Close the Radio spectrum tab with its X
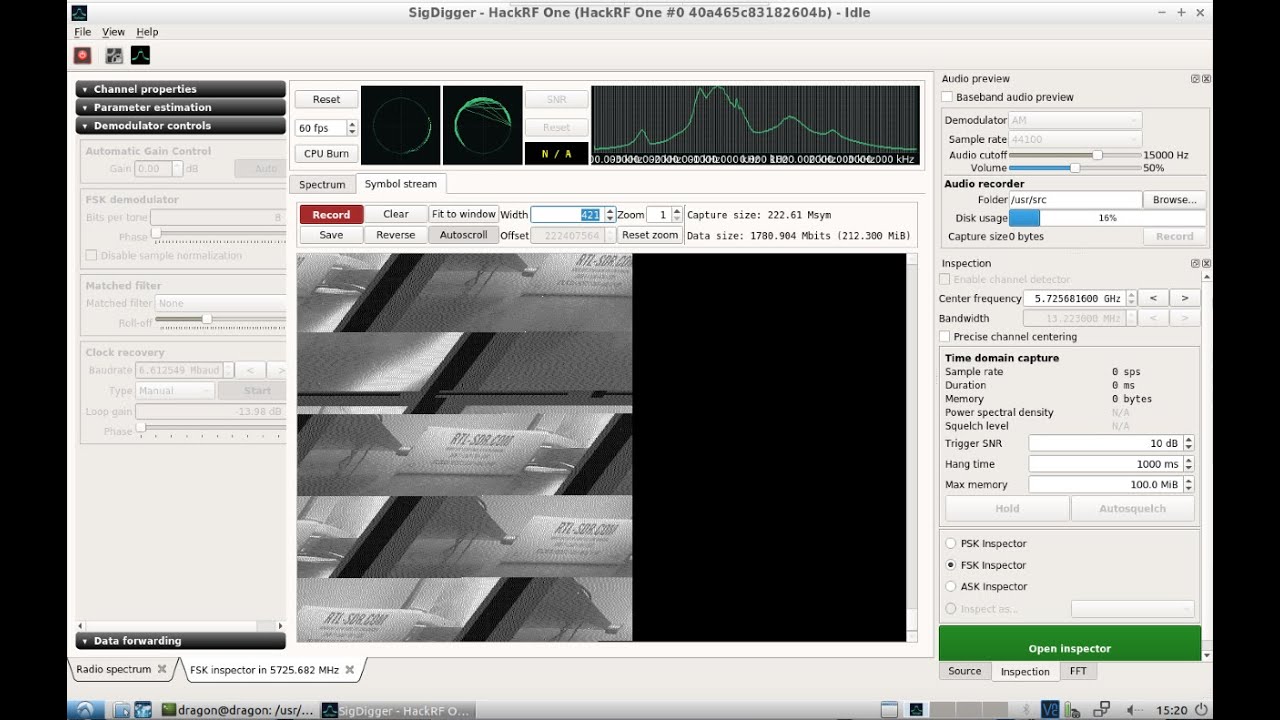Viewport: 1280px width, 720px height. pyautogui.click(x=160, y=670)
